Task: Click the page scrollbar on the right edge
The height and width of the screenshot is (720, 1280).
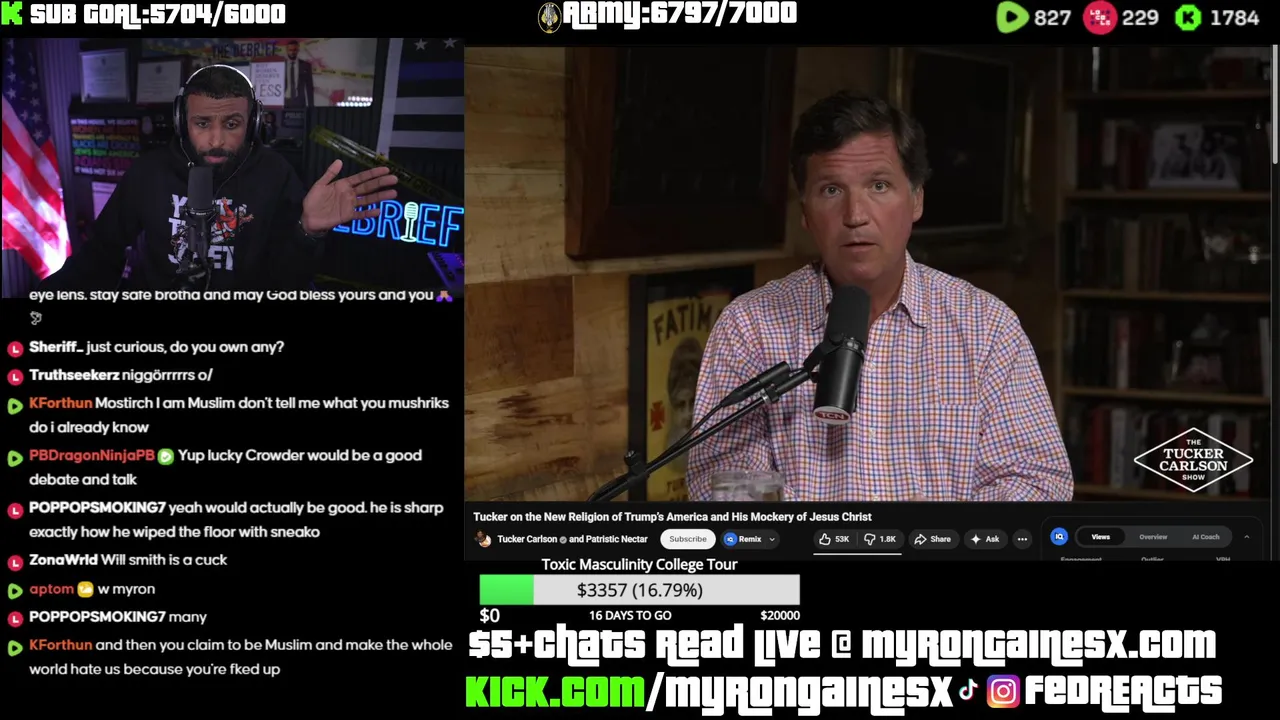Action: tap(1274, 105)
